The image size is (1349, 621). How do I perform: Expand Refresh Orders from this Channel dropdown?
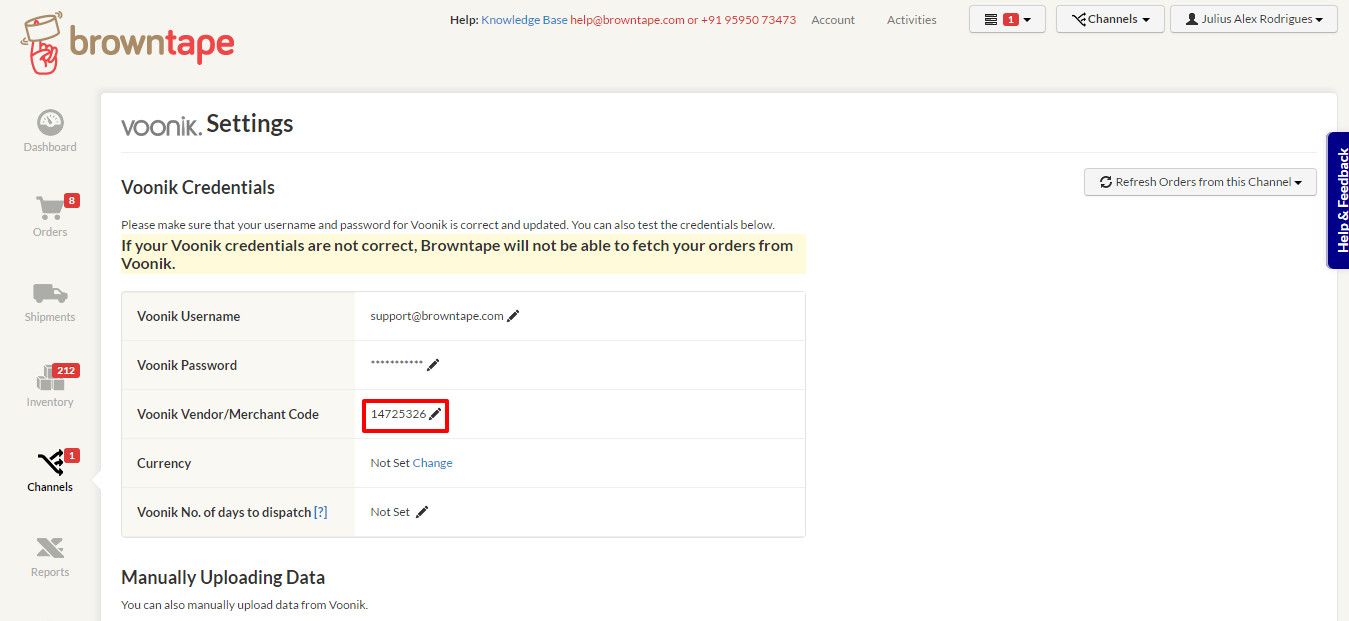(1200, 182)
